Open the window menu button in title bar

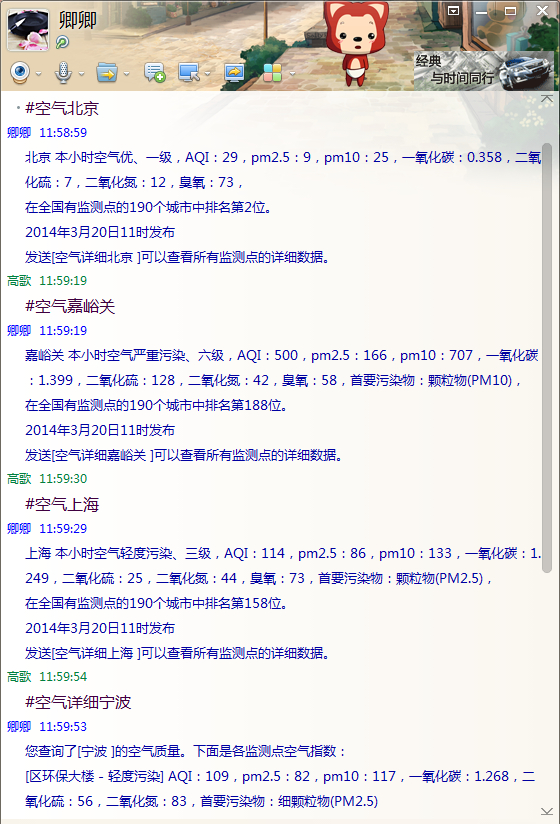tap(453, 11)
